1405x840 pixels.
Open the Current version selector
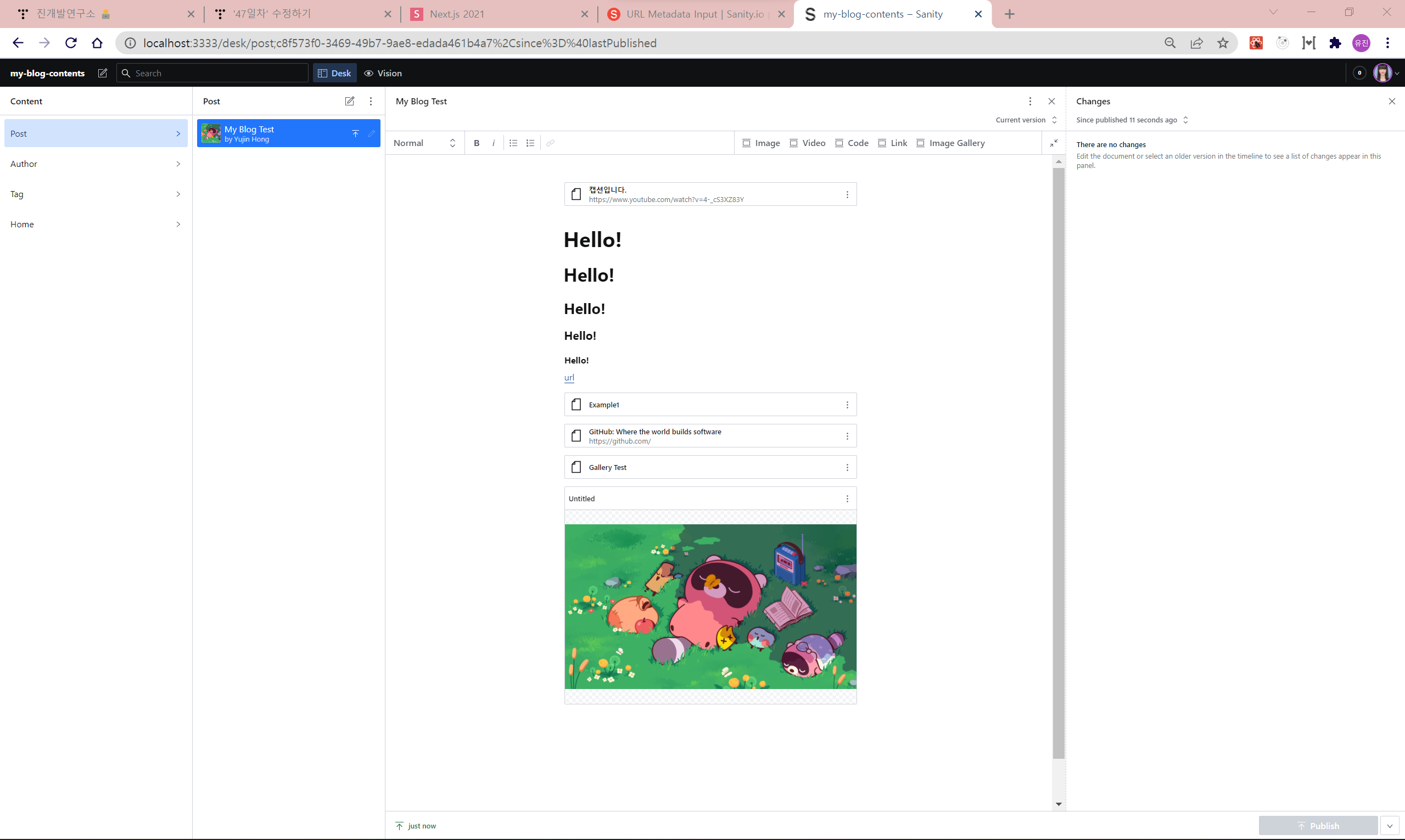(1026, 120)
